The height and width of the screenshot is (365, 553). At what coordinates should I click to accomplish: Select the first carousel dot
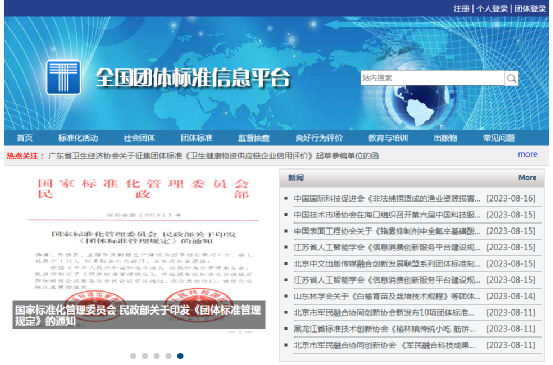133,356
